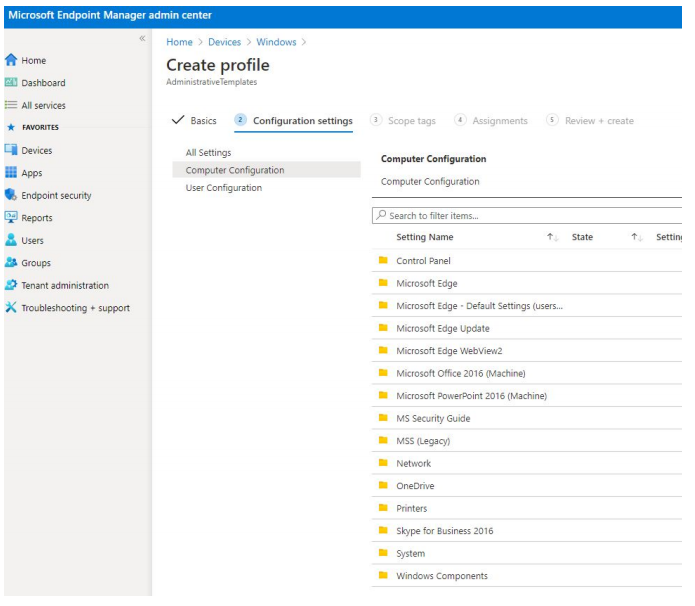Image resolution: width=695 pixels, height=606 pixels.
Task: Click the Tenant administration gear icon
Action: [x=11, y=285]
